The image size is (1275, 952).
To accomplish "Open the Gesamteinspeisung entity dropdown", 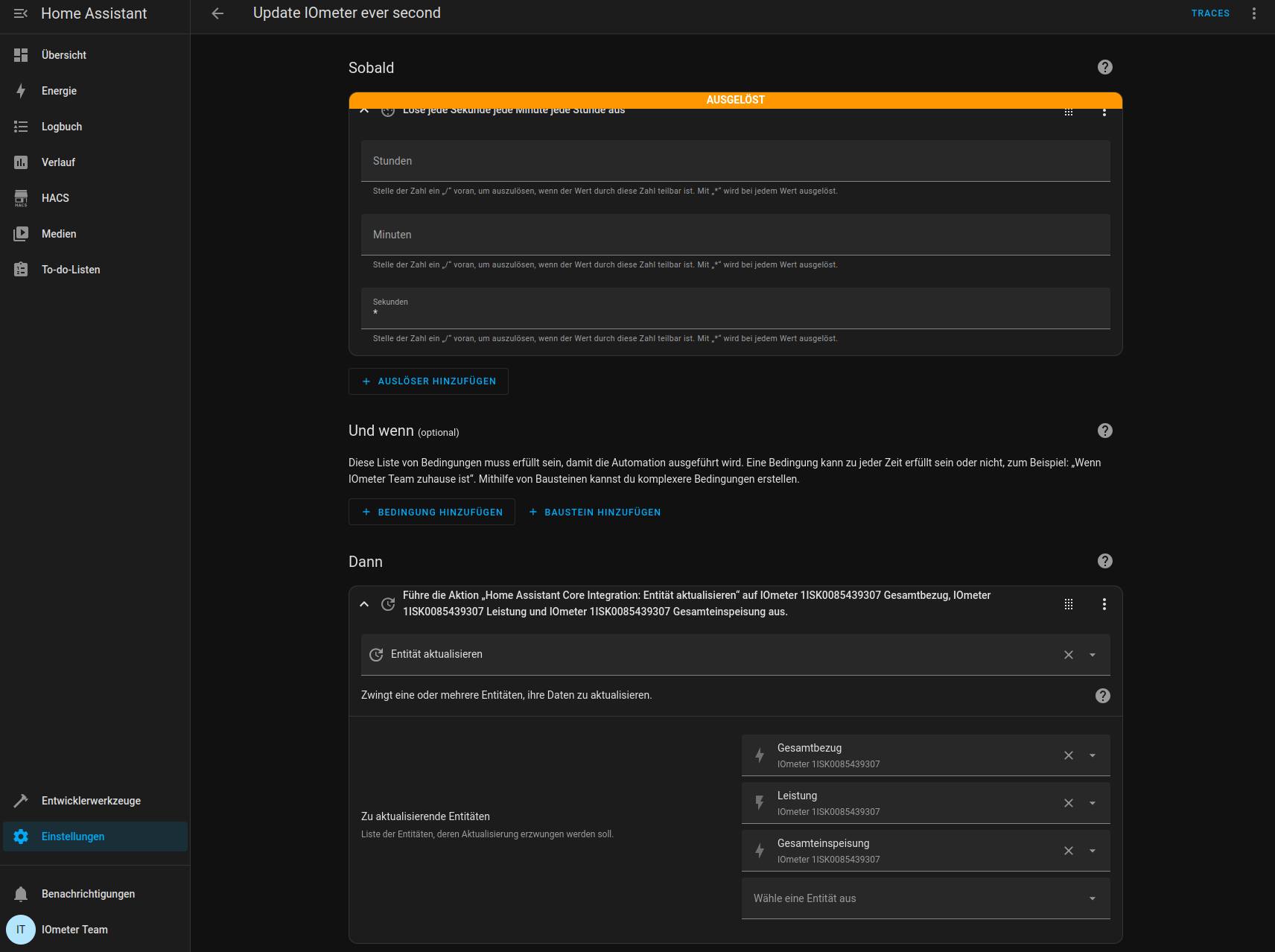I will [x=1093, y=851].
